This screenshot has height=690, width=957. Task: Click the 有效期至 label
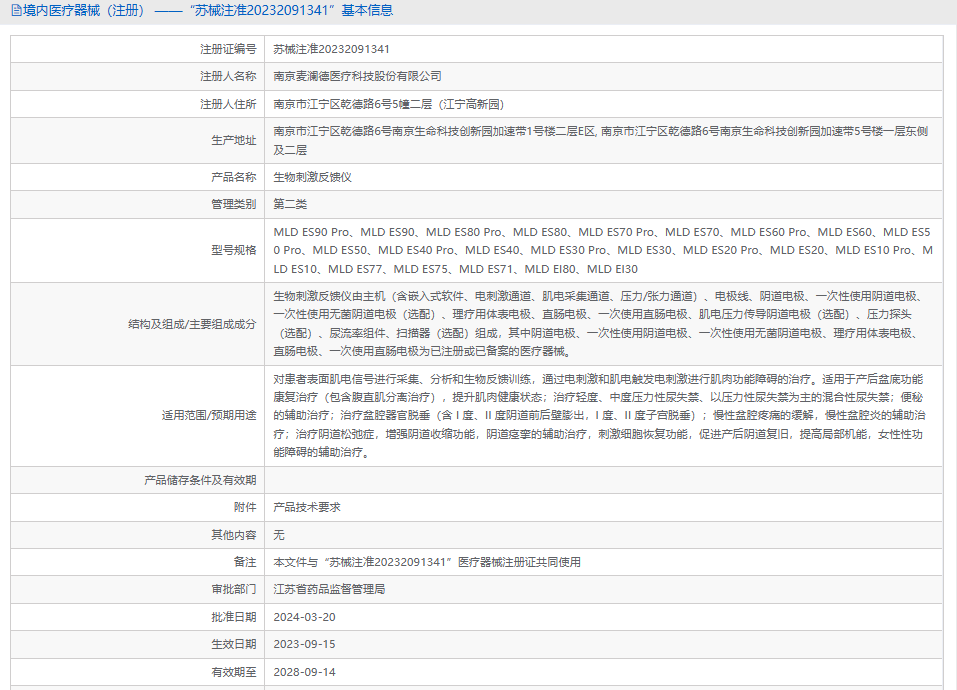coord(234,672)
